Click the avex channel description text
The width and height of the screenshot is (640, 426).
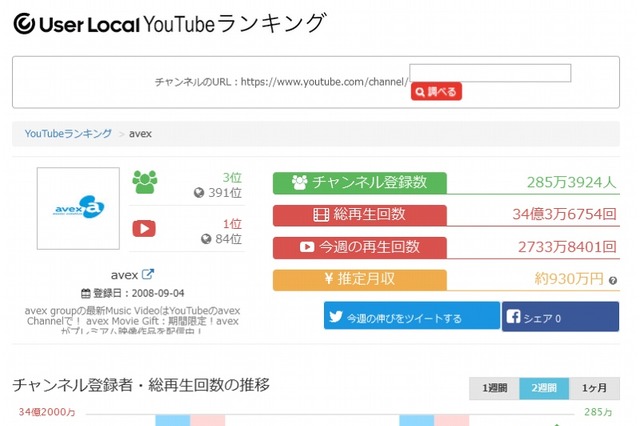[x=132, y=321]
